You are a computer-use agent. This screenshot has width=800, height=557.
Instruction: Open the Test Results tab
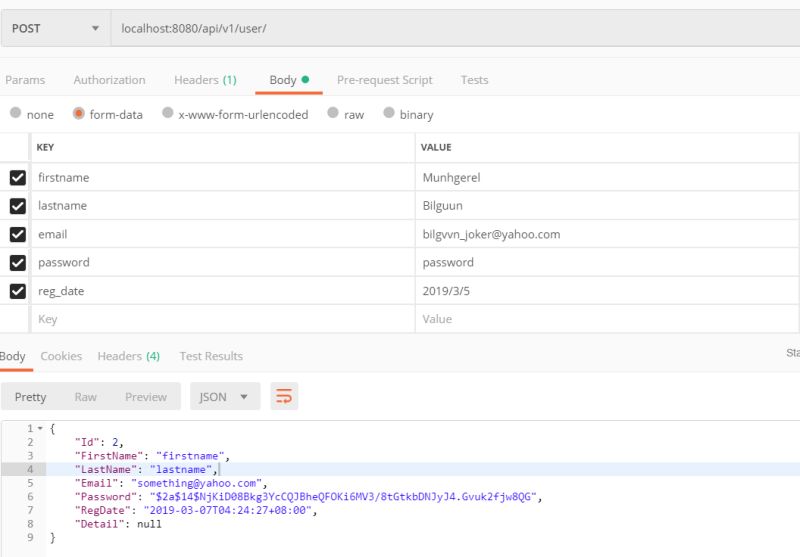(x=211, y=356)
